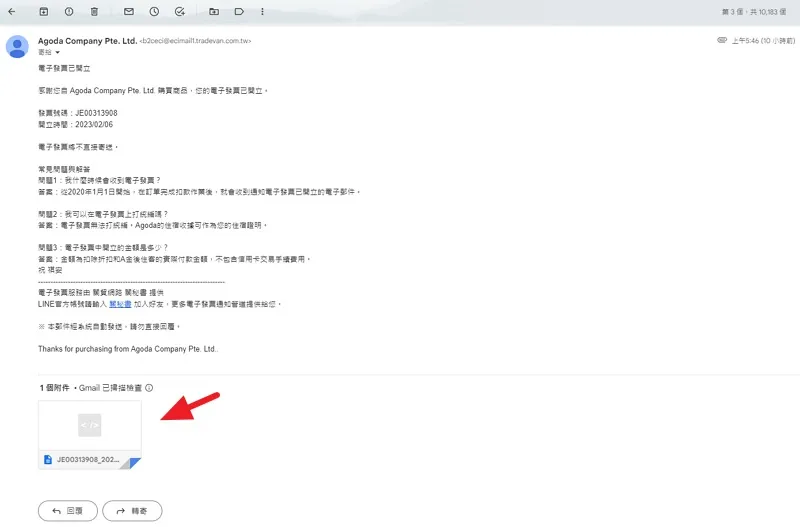
Task: Click the 1 個附件 attachments heading
Action: point(54,388)
